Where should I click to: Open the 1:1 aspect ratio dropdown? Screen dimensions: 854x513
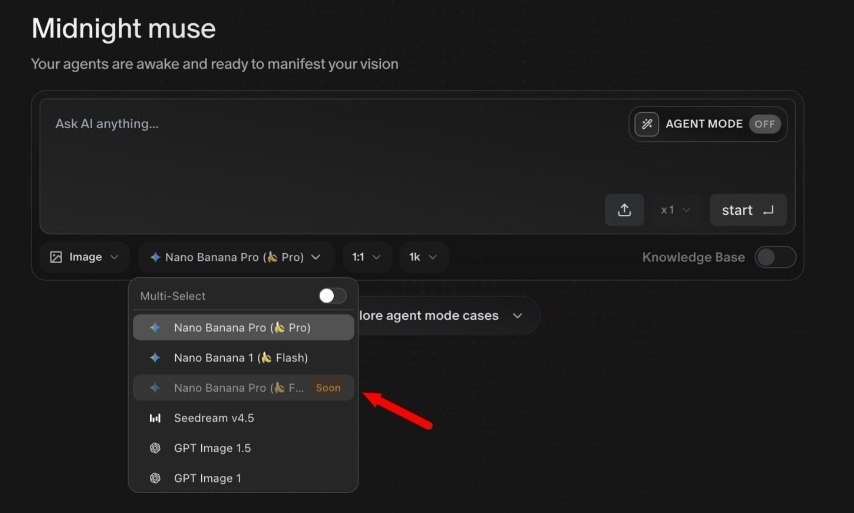pos(367,257)
